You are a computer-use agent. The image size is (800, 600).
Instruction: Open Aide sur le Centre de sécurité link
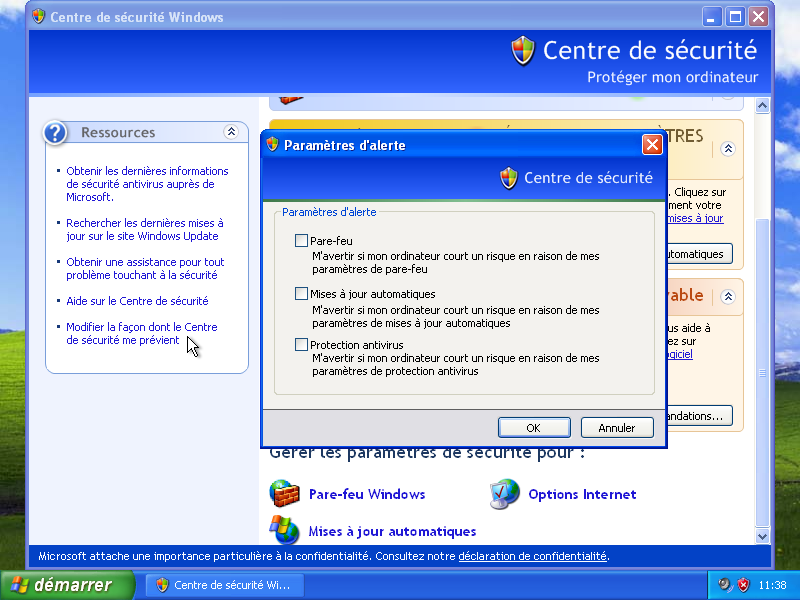(137, 301)
